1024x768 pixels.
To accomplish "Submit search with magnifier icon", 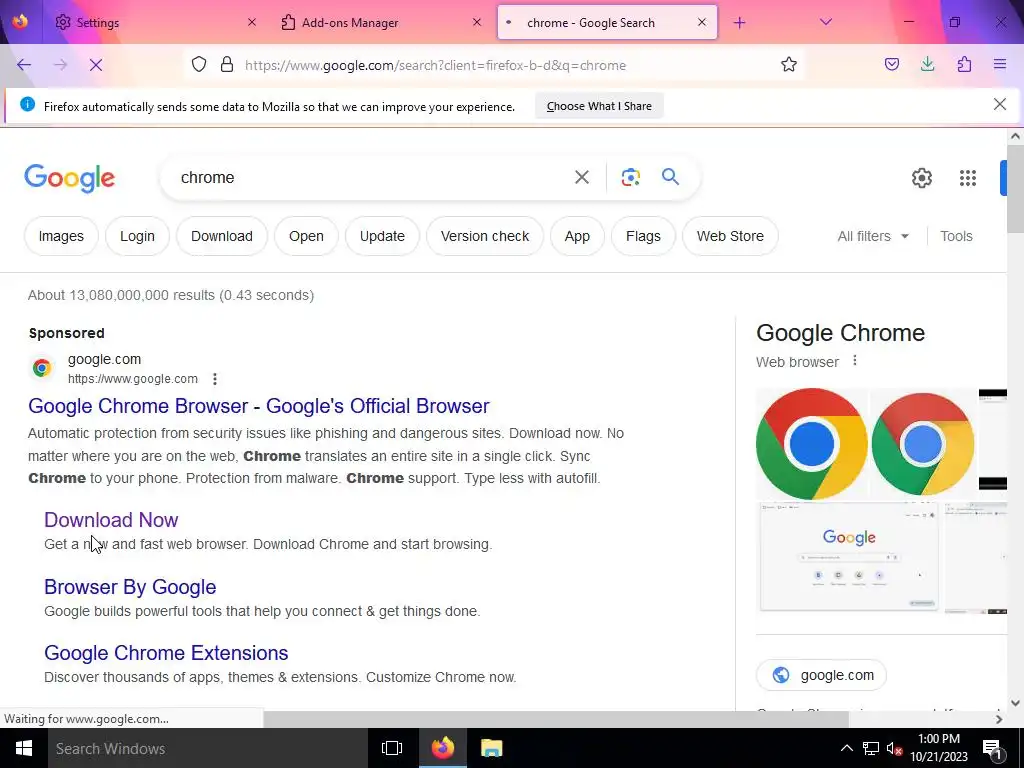I will (x=671, y=177).
